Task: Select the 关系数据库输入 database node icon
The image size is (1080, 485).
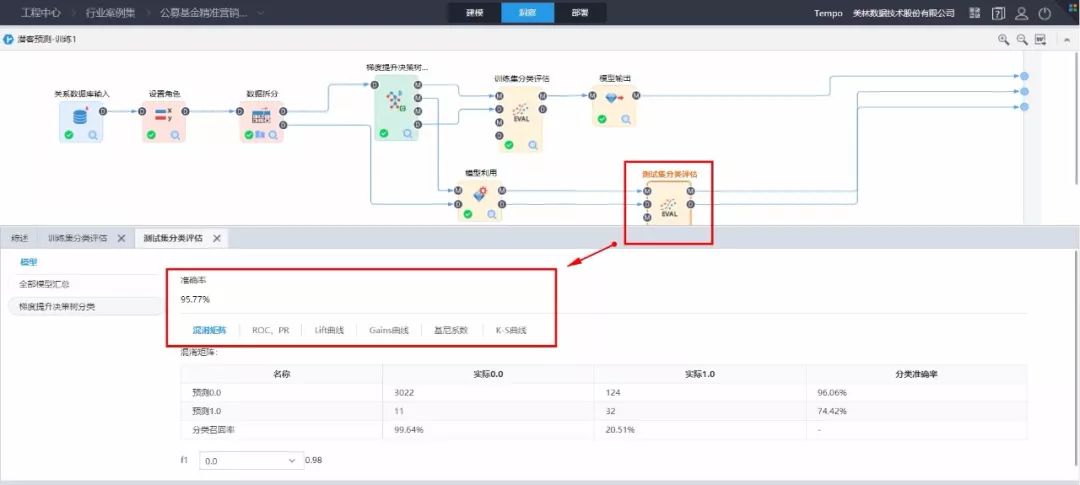Action: [x=81, y=115]
